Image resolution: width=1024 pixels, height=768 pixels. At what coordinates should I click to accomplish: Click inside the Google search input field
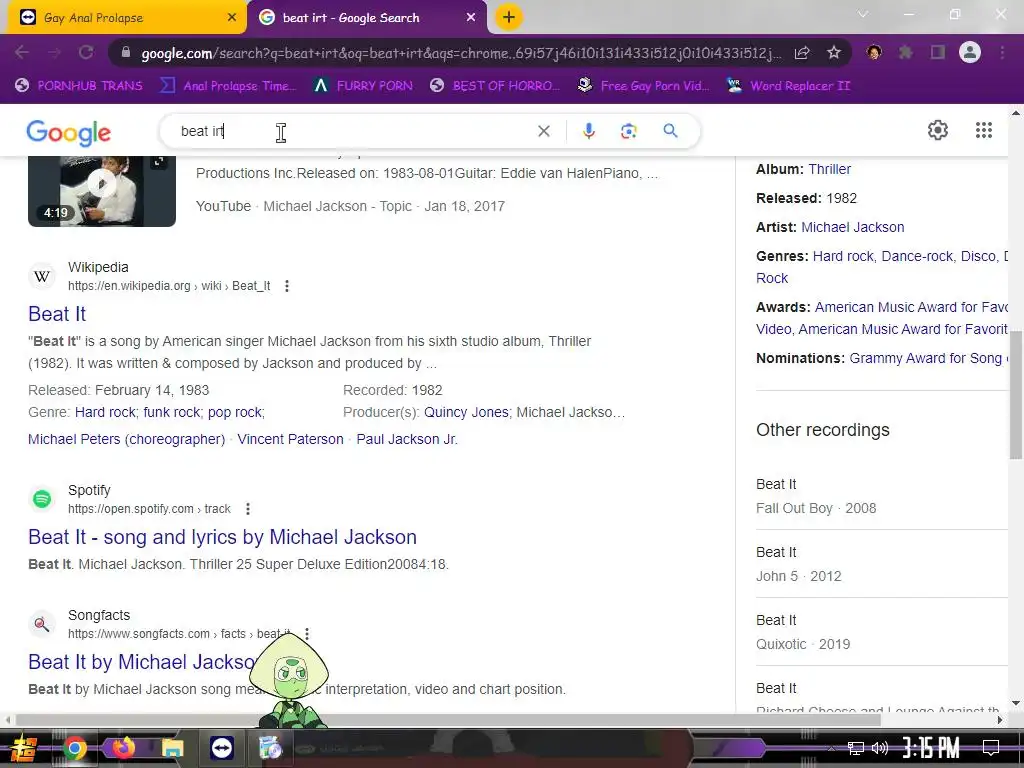pos(353,131)
